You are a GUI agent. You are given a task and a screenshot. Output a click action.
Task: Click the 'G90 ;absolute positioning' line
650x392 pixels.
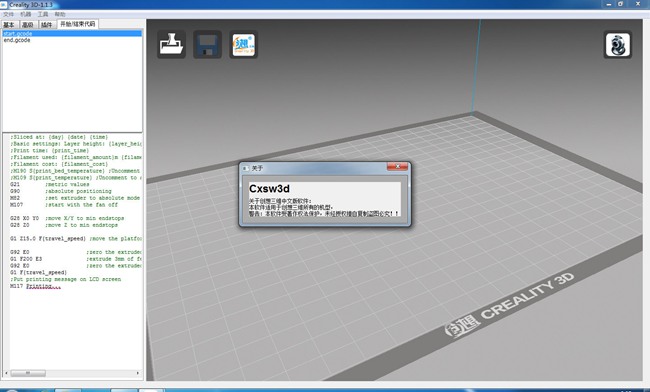tap(61, 191)
